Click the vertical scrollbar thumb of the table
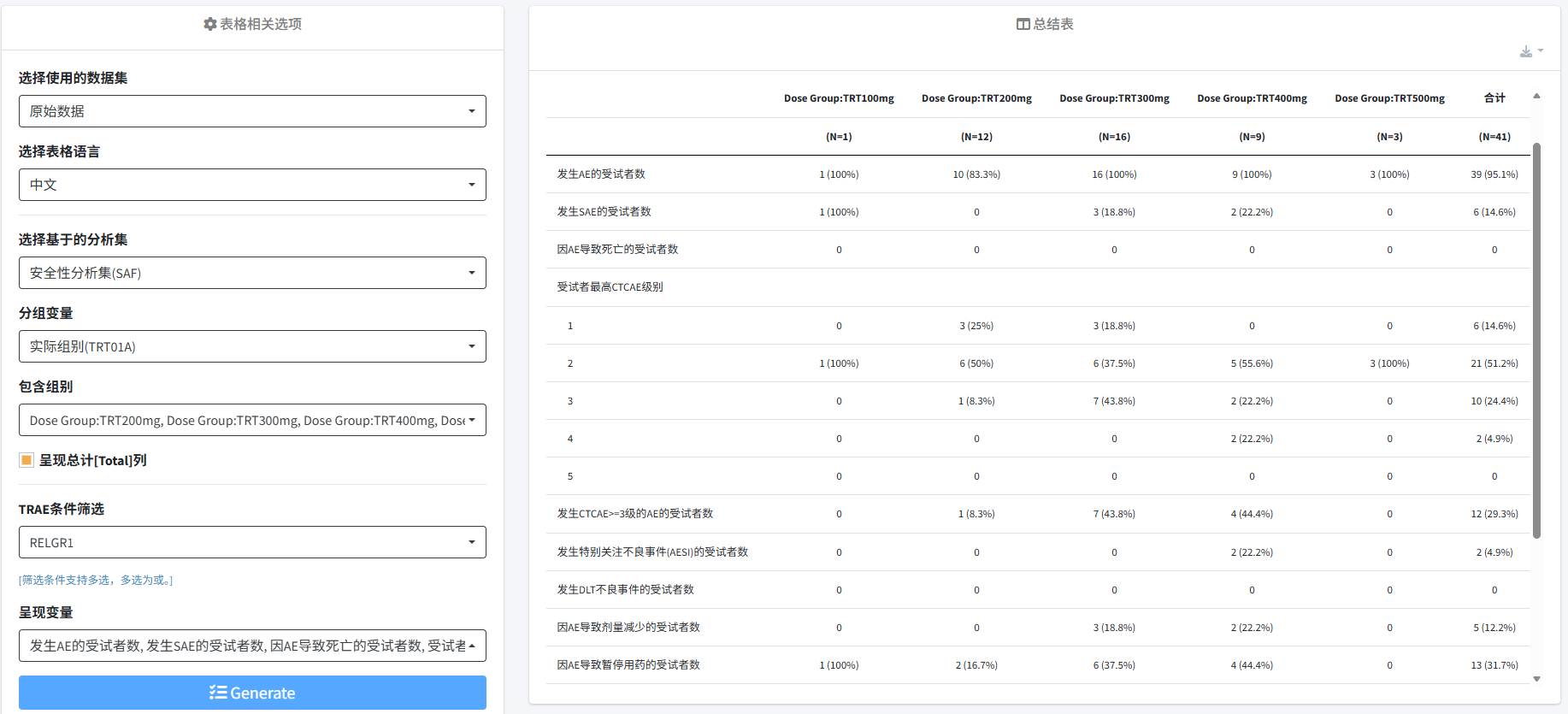The image size is (1568, 714). [1536, 342]
